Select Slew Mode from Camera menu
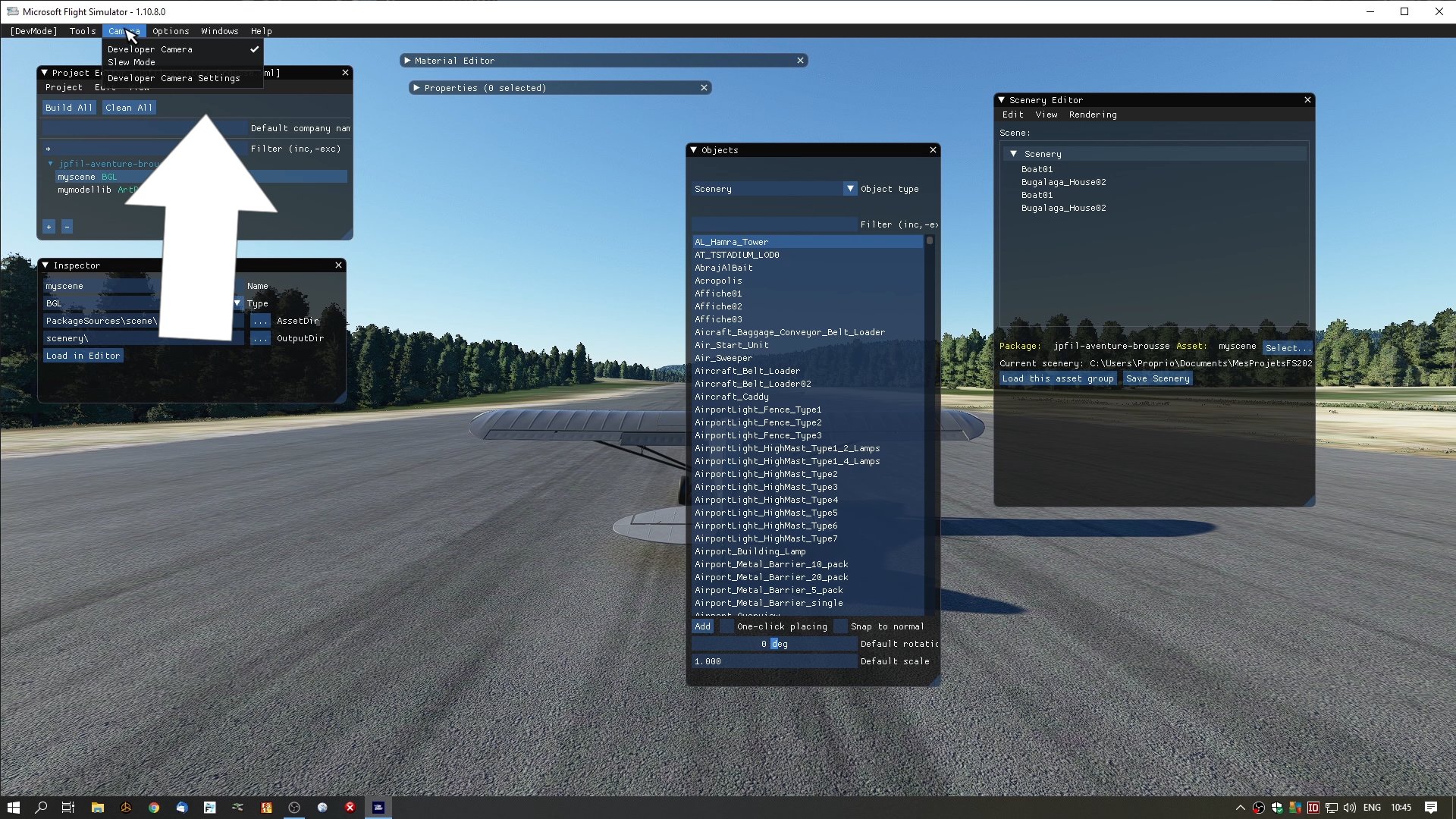 point(131,62)
